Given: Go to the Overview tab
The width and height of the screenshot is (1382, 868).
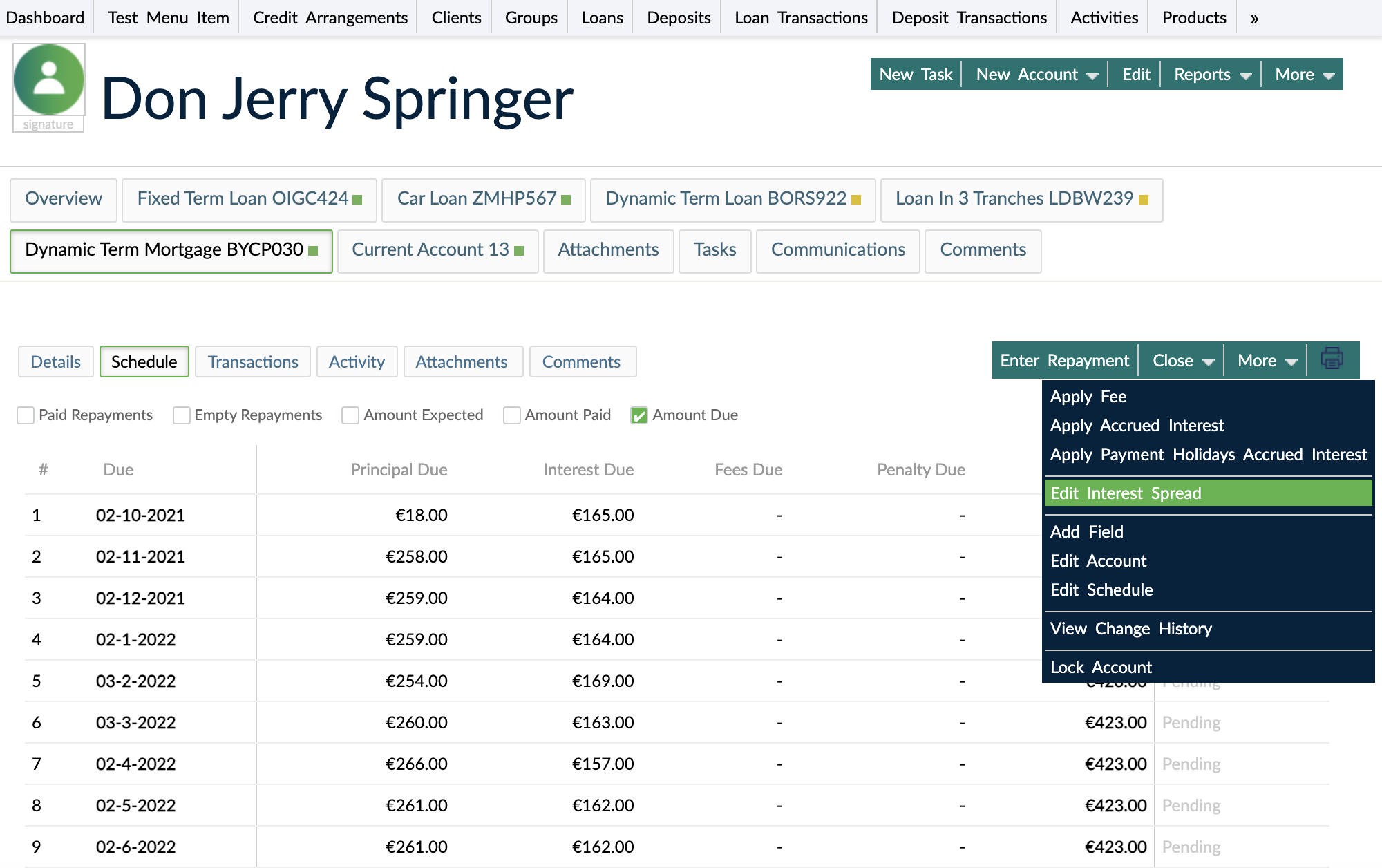Looking at the screenshot, I should 63,199.
